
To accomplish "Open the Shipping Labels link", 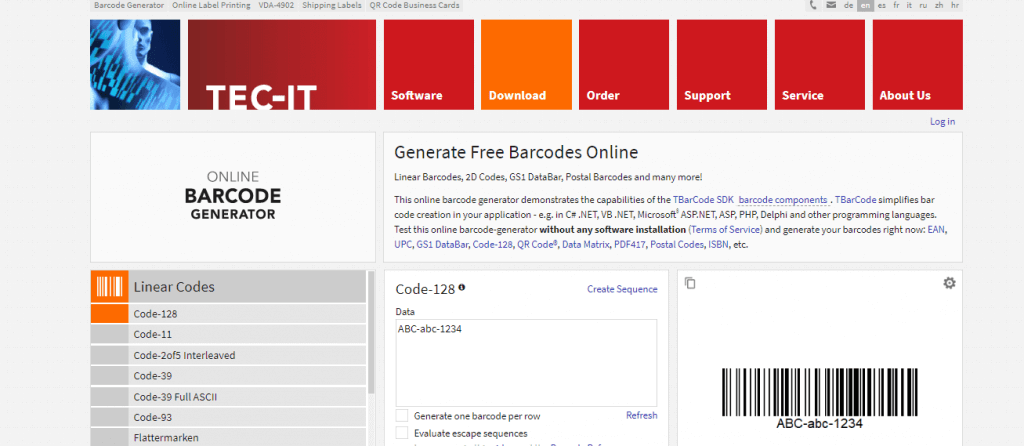I will click(x=332, y=5).
